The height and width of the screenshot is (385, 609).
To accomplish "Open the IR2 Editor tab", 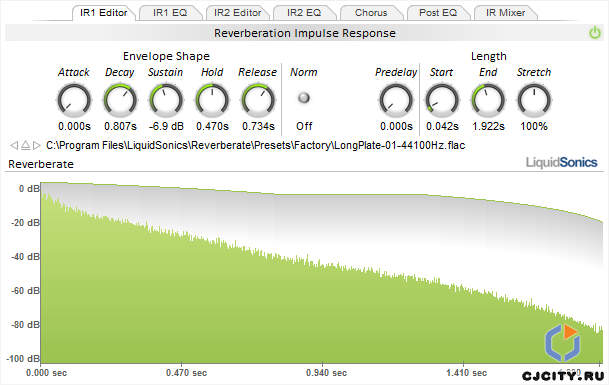I will [x=237, y=13].
